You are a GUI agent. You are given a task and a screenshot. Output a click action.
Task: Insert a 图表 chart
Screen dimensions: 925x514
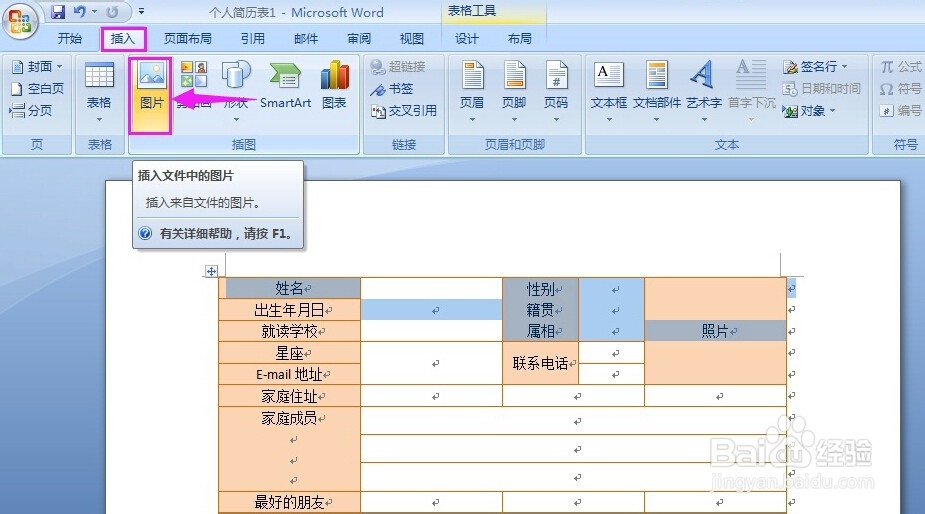(x=334, y=86)
